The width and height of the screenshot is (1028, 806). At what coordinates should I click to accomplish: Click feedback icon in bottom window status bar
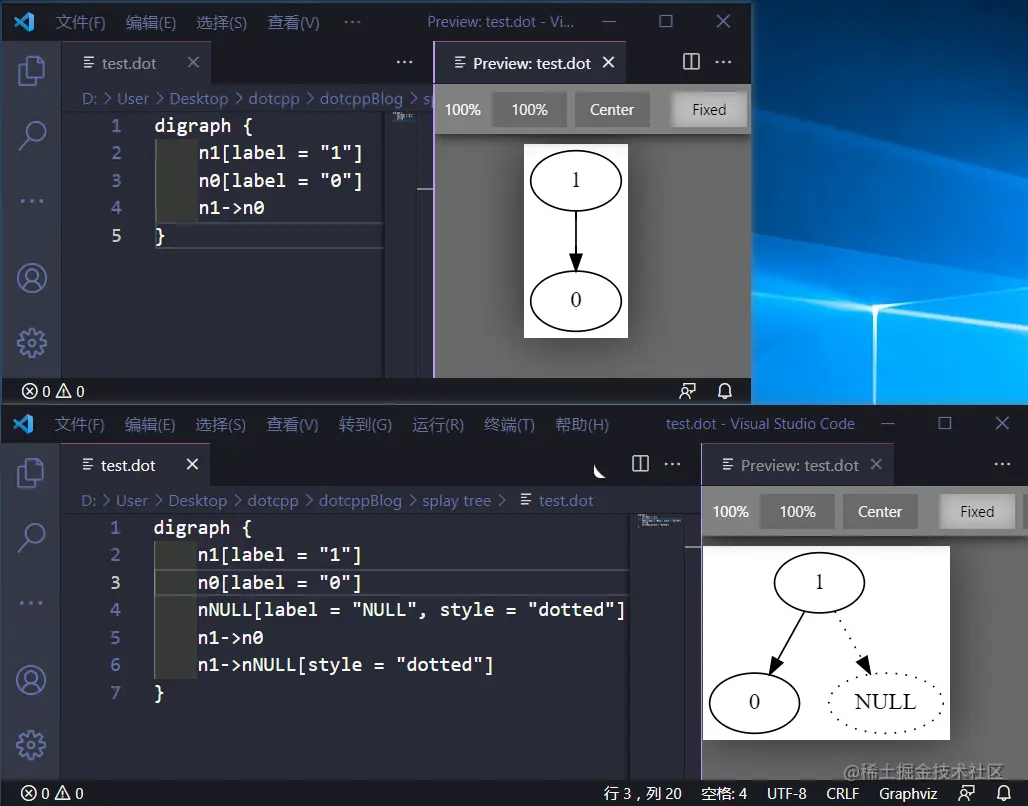click(966, 793)
